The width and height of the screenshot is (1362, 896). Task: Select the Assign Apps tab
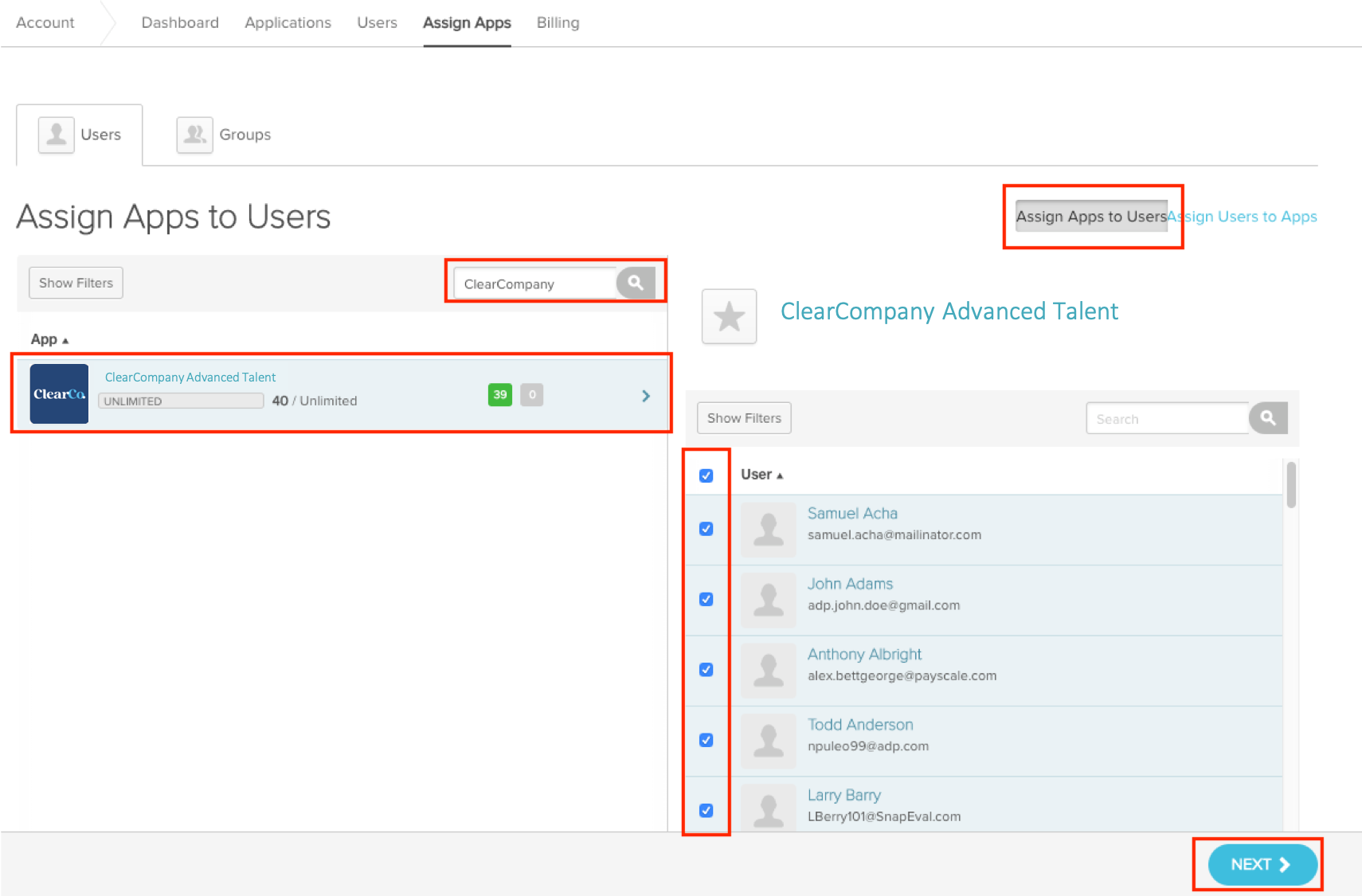pyautogui.click(x=467, y=22)
